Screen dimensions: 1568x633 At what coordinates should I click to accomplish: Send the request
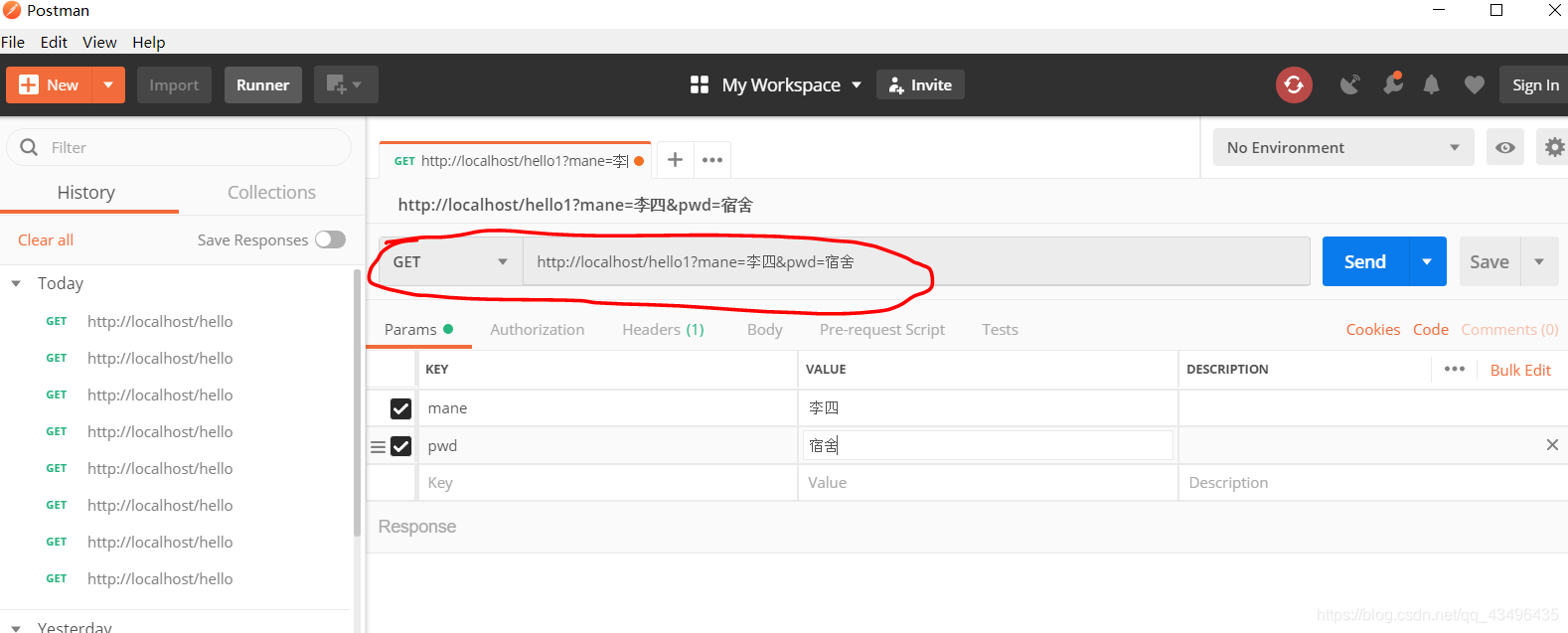pyautogui.click(x=1365, y=261)
